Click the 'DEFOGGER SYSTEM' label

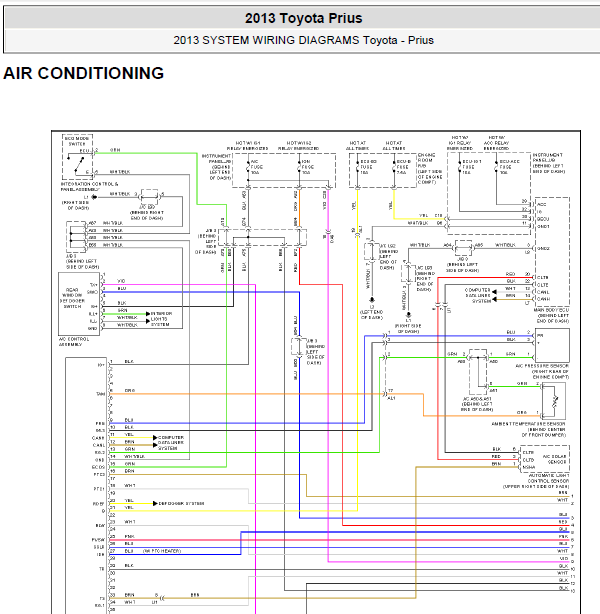tap(181, 504)
